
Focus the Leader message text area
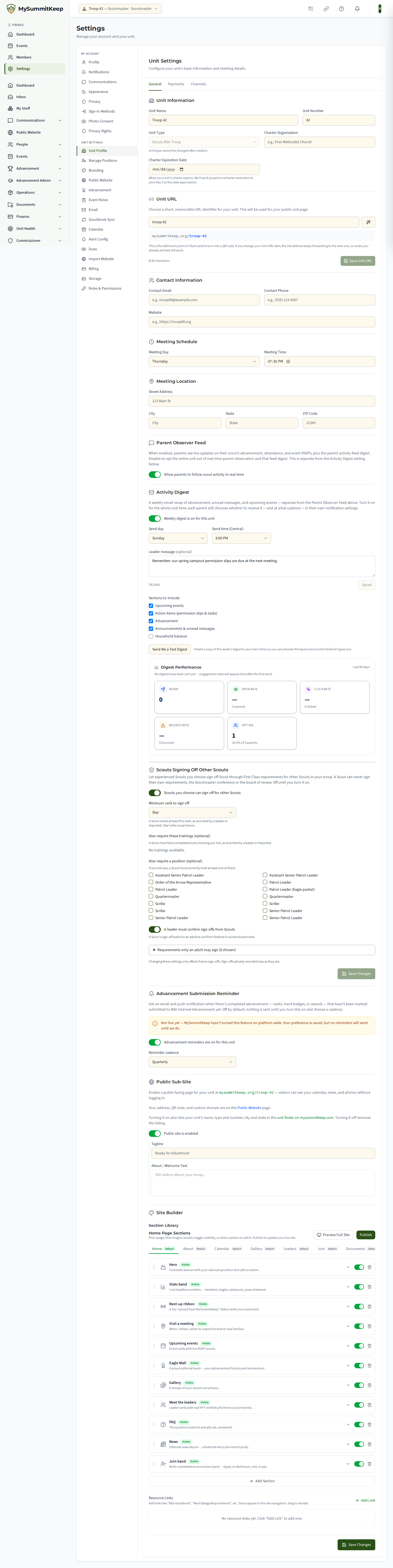point(262,566)
